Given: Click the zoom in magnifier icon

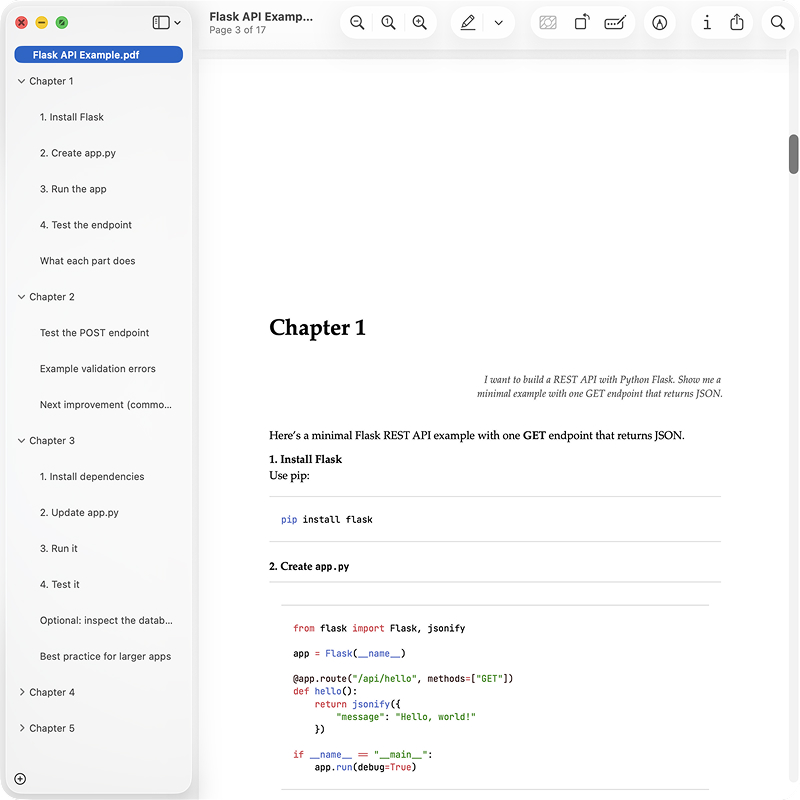Looking at the screenshot, I should click(419, 22).
